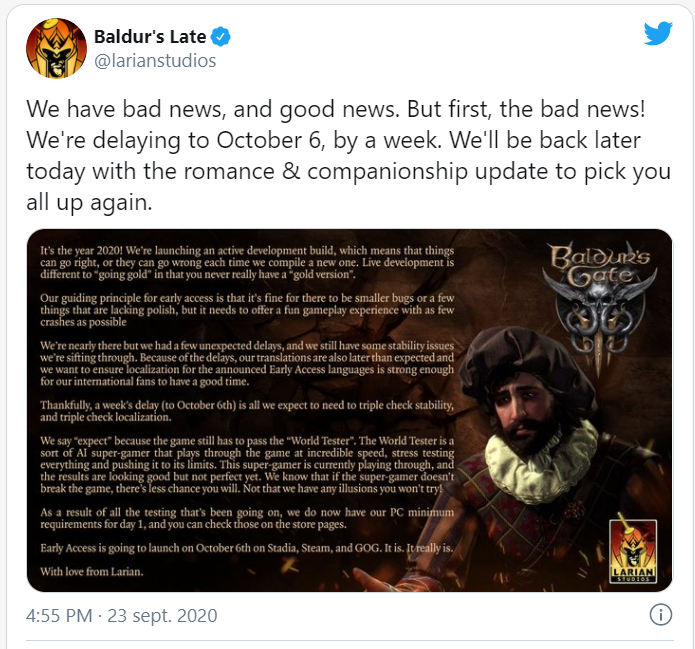Screen dimensions: 695x649
Task: Click the PC minimum requirements paragraph
Action: (247, 518)
